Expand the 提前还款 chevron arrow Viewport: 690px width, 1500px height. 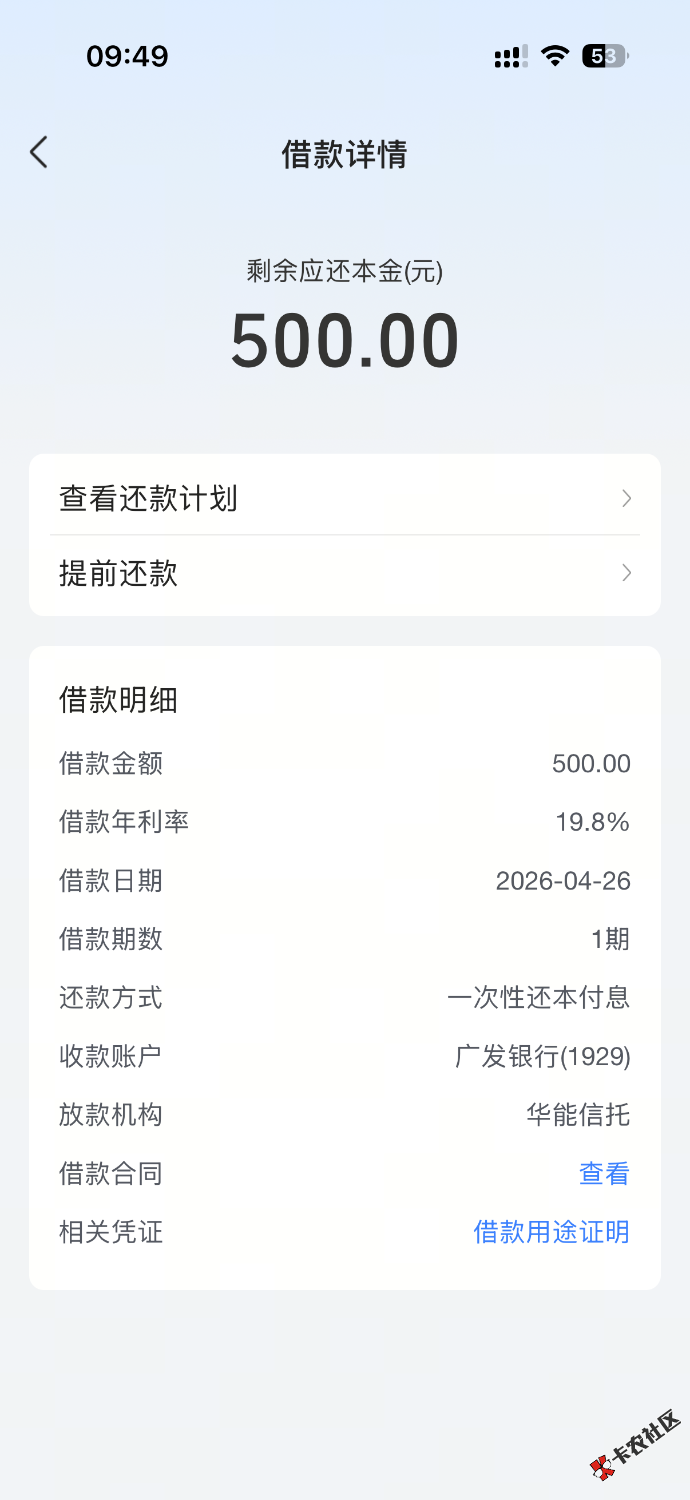[627, 573]
